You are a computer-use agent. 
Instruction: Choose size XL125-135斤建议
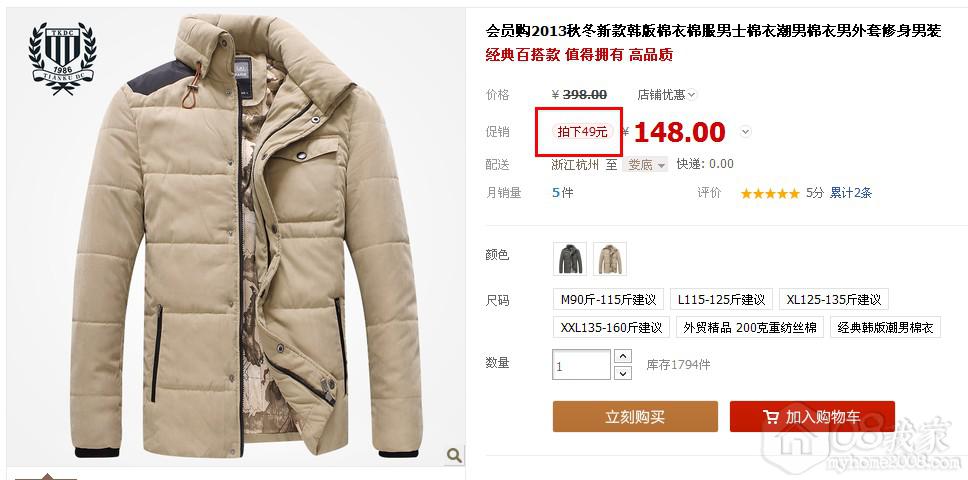click(x=834, y=300)
